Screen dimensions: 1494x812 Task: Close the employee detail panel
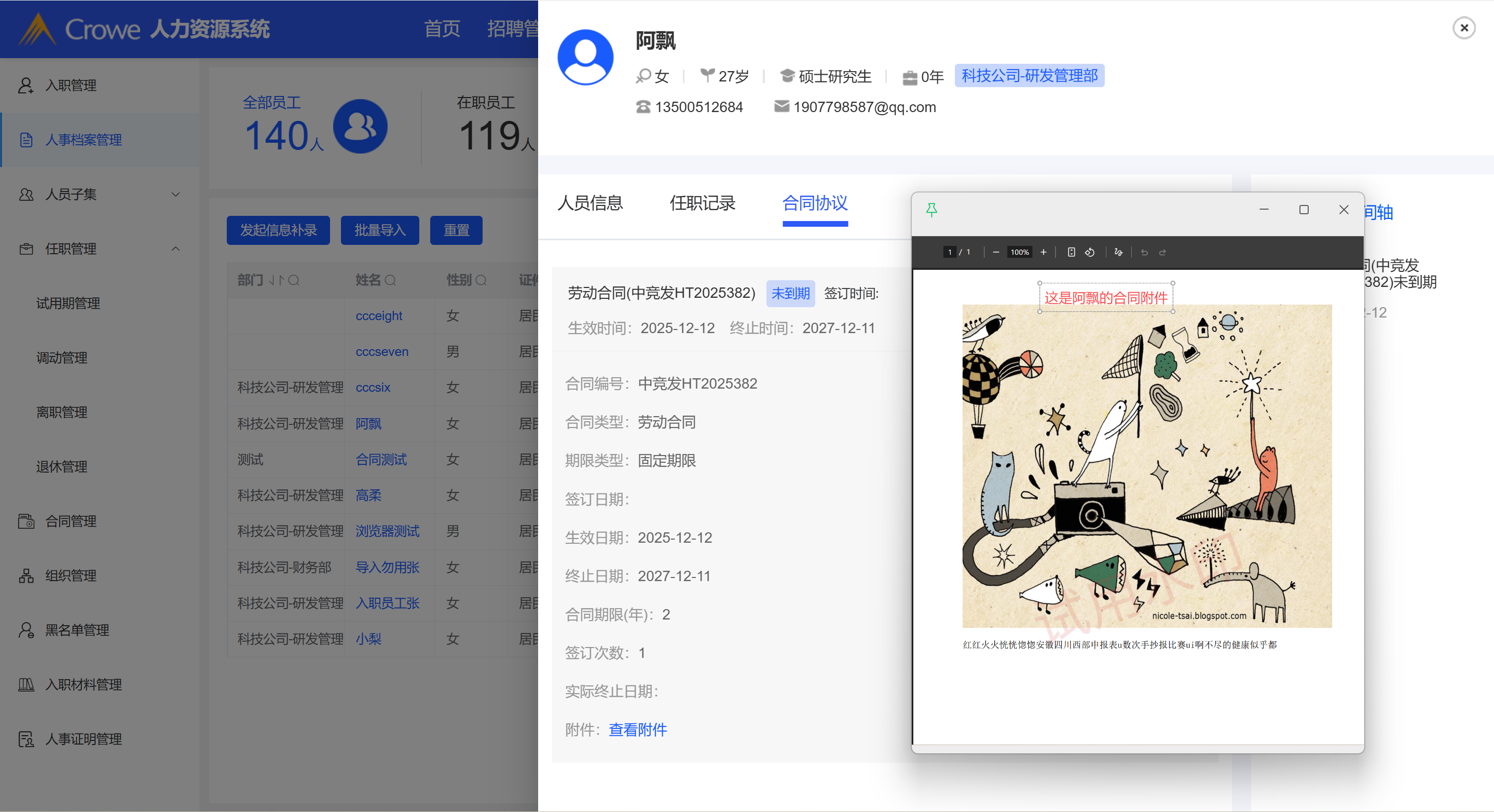click(x=1463, y=27)
